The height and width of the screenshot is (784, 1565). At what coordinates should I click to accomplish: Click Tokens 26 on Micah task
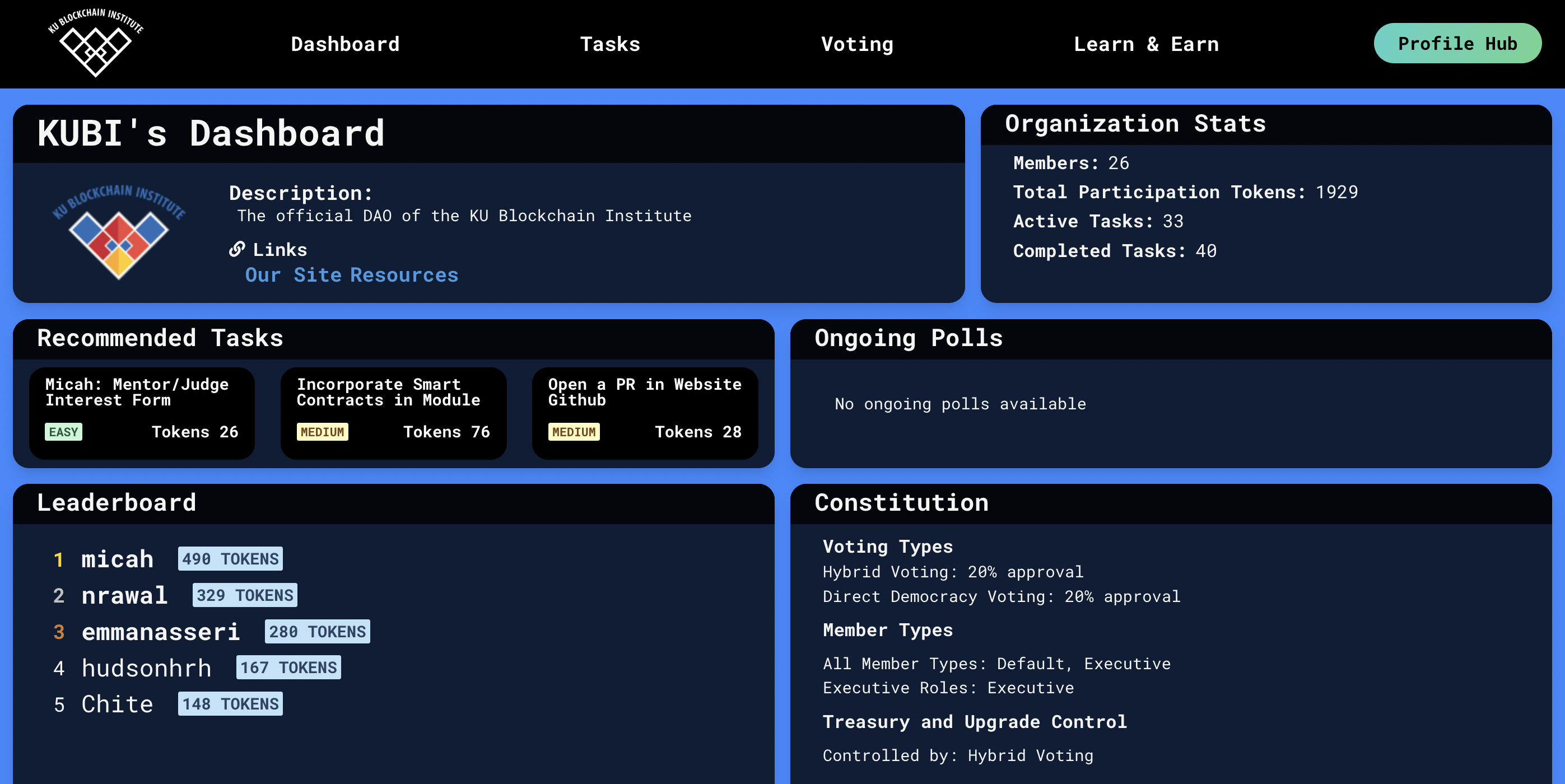[x=195, y=432]
